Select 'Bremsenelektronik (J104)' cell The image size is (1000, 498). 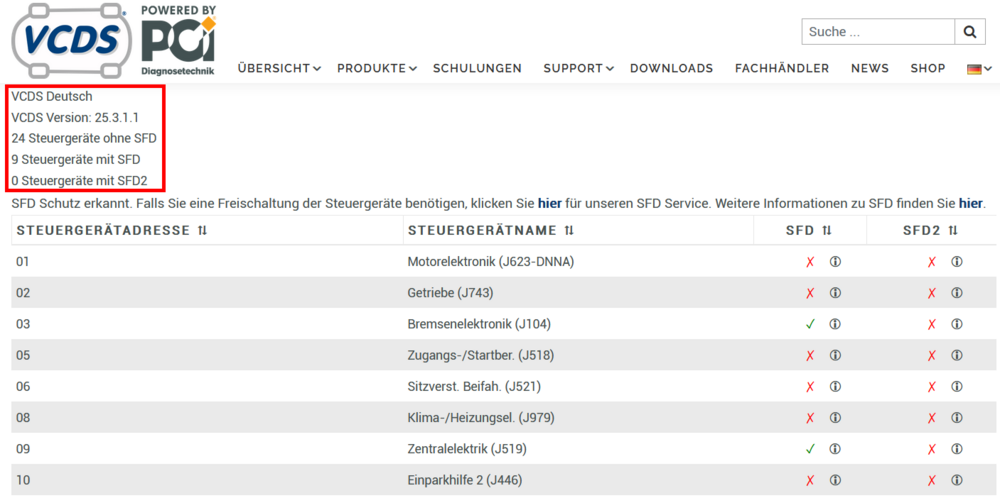point(478,324)
